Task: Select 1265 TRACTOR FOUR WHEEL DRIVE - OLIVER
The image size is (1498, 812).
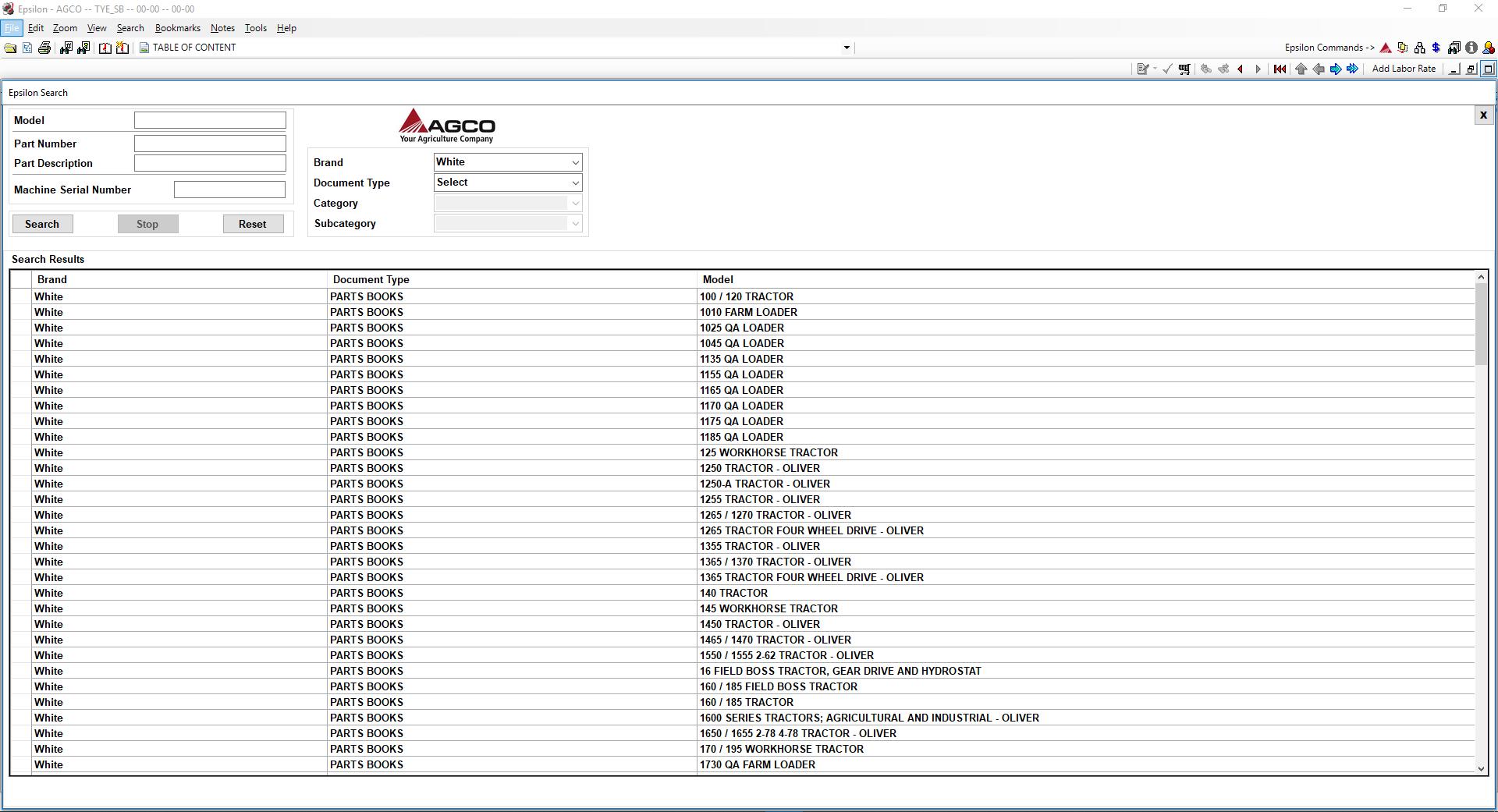Action: [x=742, y=530]
